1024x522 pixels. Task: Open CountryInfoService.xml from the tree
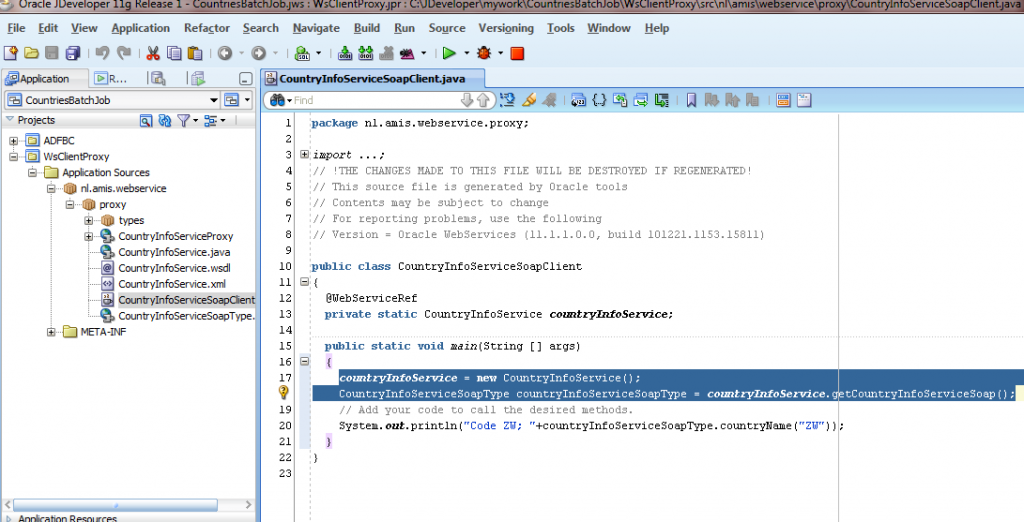(x=171, y=284)
